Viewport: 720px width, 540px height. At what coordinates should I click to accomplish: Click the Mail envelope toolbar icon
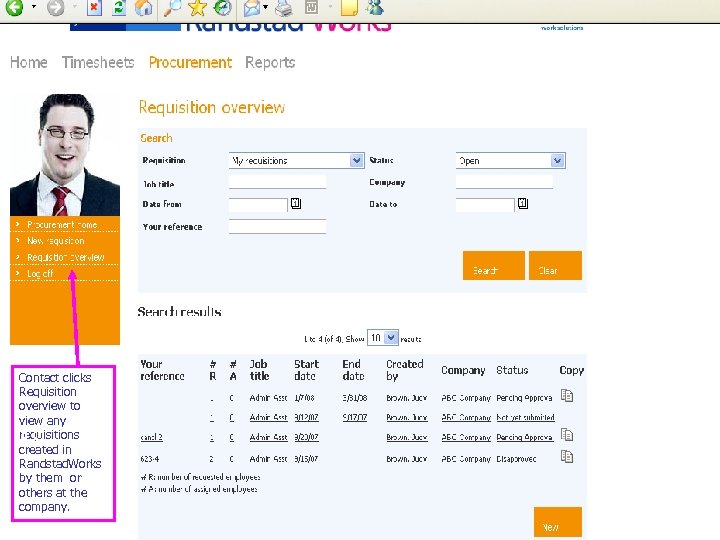point(252,7)
